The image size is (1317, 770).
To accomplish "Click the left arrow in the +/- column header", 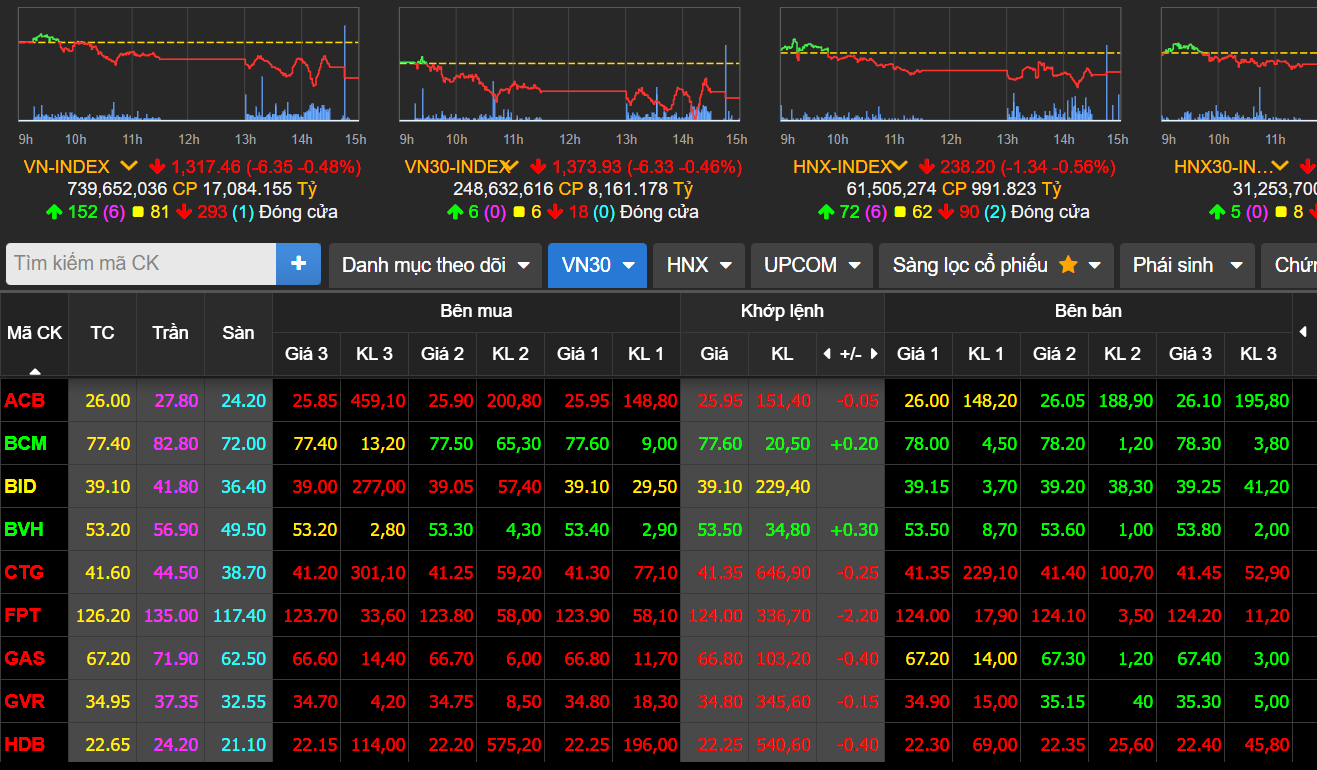I will click(x=826, y=353).
